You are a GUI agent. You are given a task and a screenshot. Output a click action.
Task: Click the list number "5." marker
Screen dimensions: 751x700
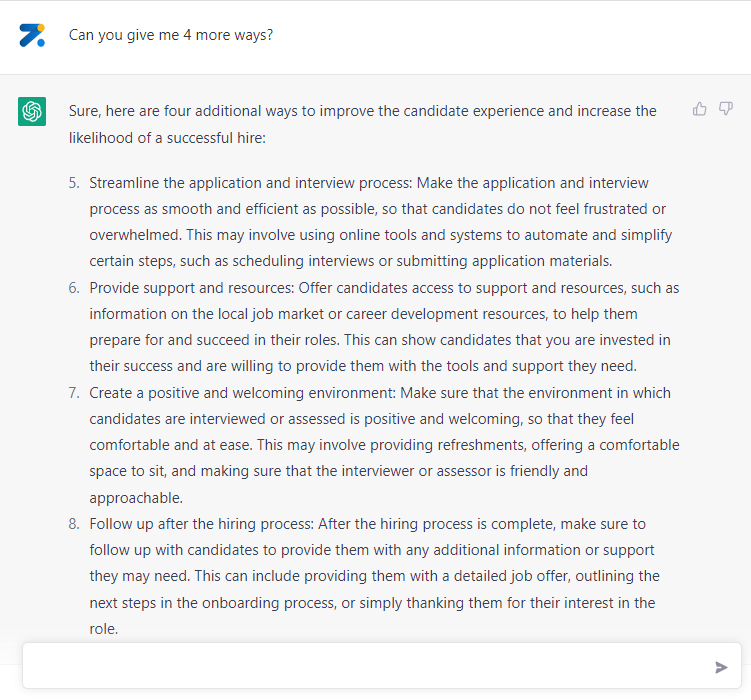[x=74, y=183]
